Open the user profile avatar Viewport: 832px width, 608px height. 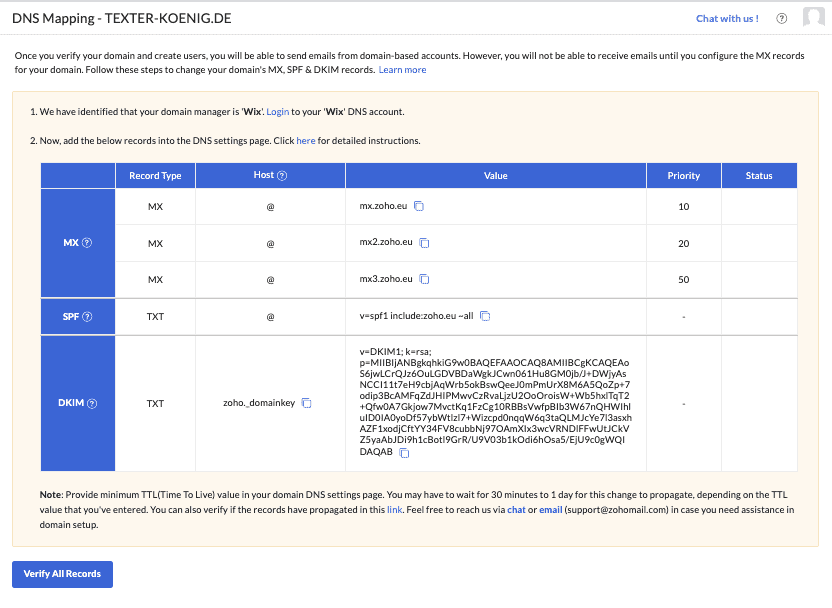[813, 17]
